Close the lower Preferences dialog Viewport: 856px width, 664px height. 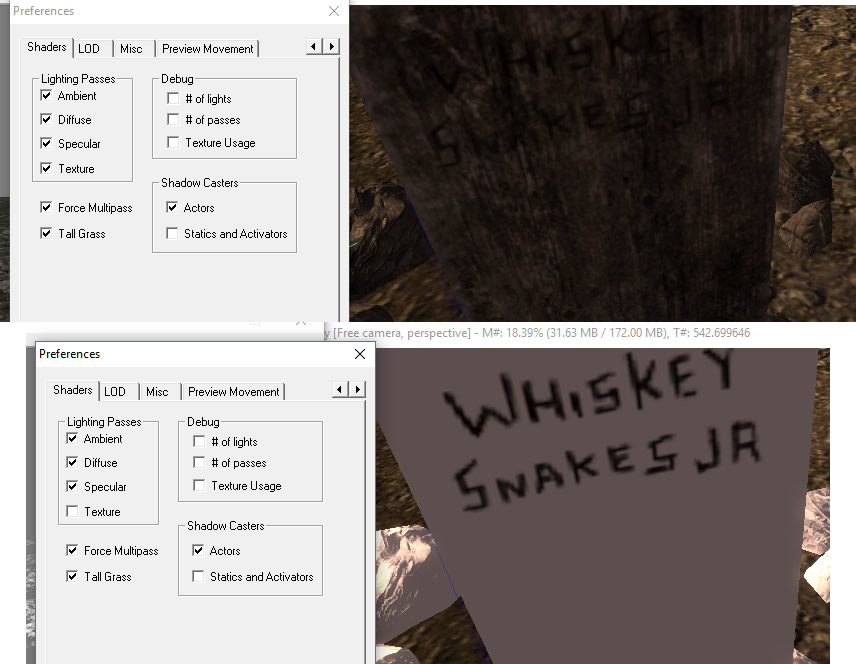(x=360, y=354)
